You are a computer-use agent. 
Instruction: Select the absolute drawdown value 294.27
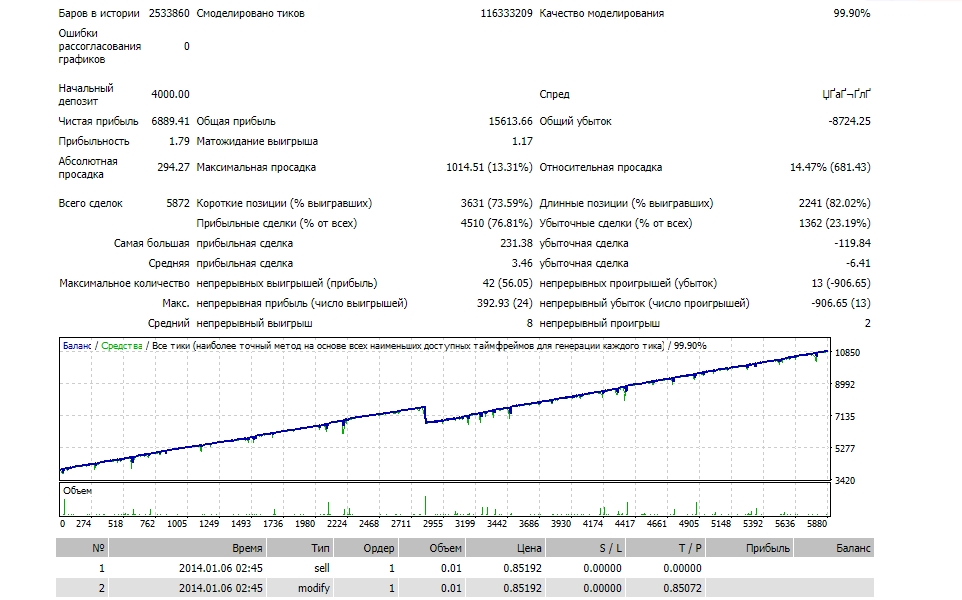point(173,167)
